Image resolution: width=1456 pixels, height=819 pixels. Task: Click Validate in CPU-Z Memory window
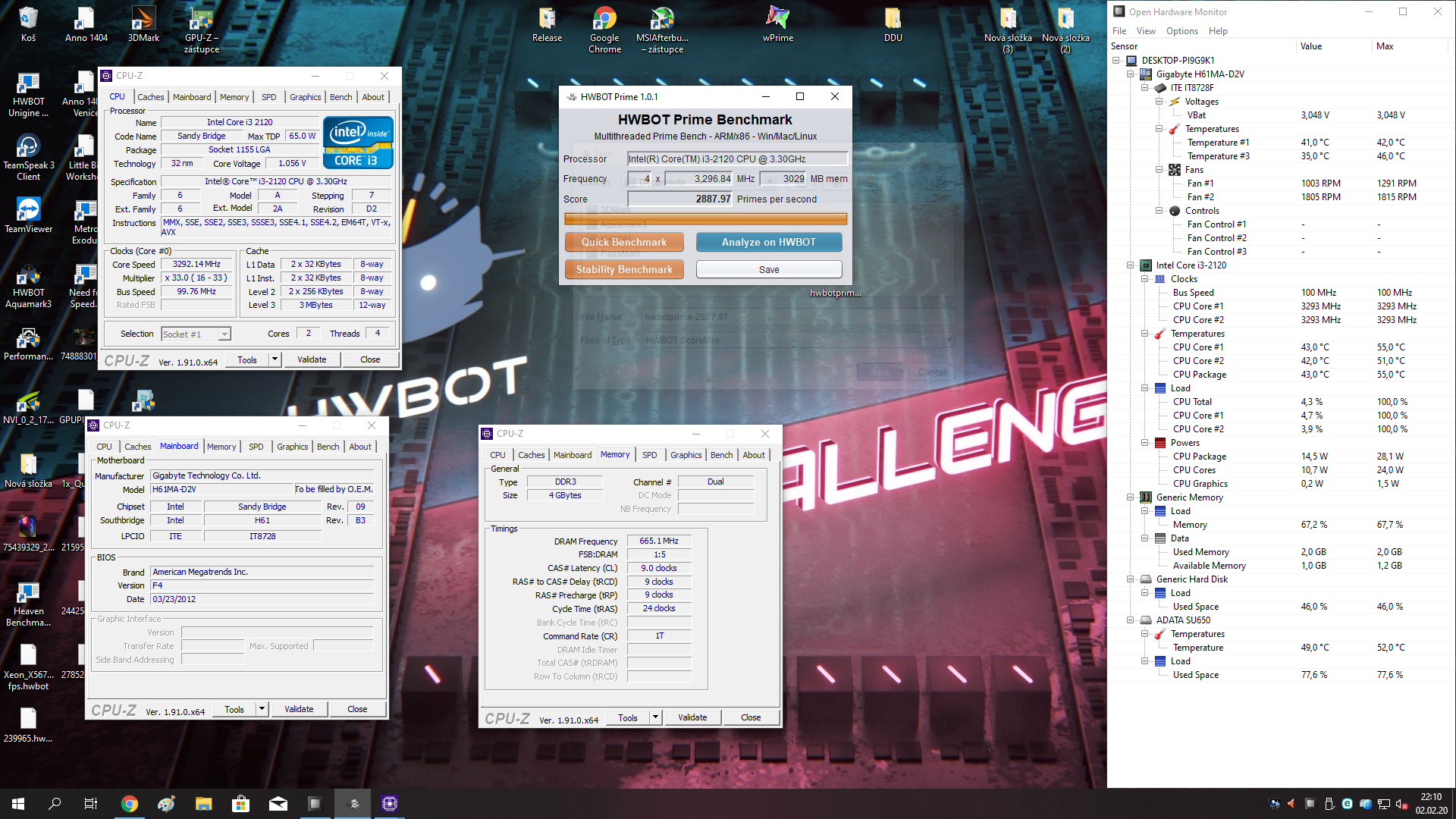click(692, 717)
